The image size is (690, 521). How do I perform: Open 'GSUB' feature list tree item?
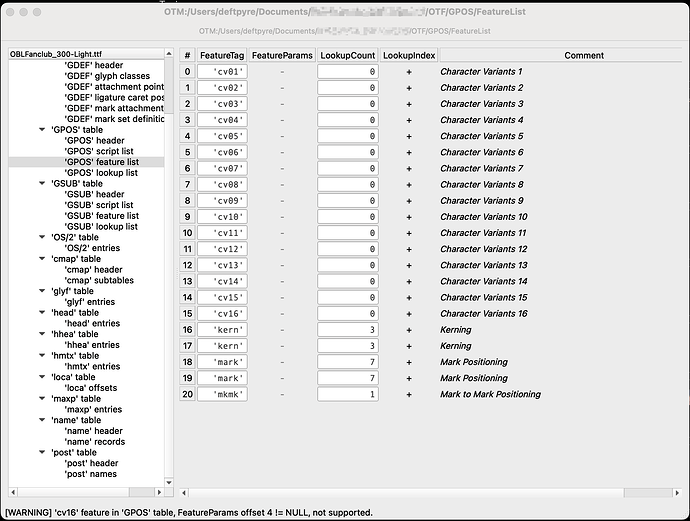[102, 216]
